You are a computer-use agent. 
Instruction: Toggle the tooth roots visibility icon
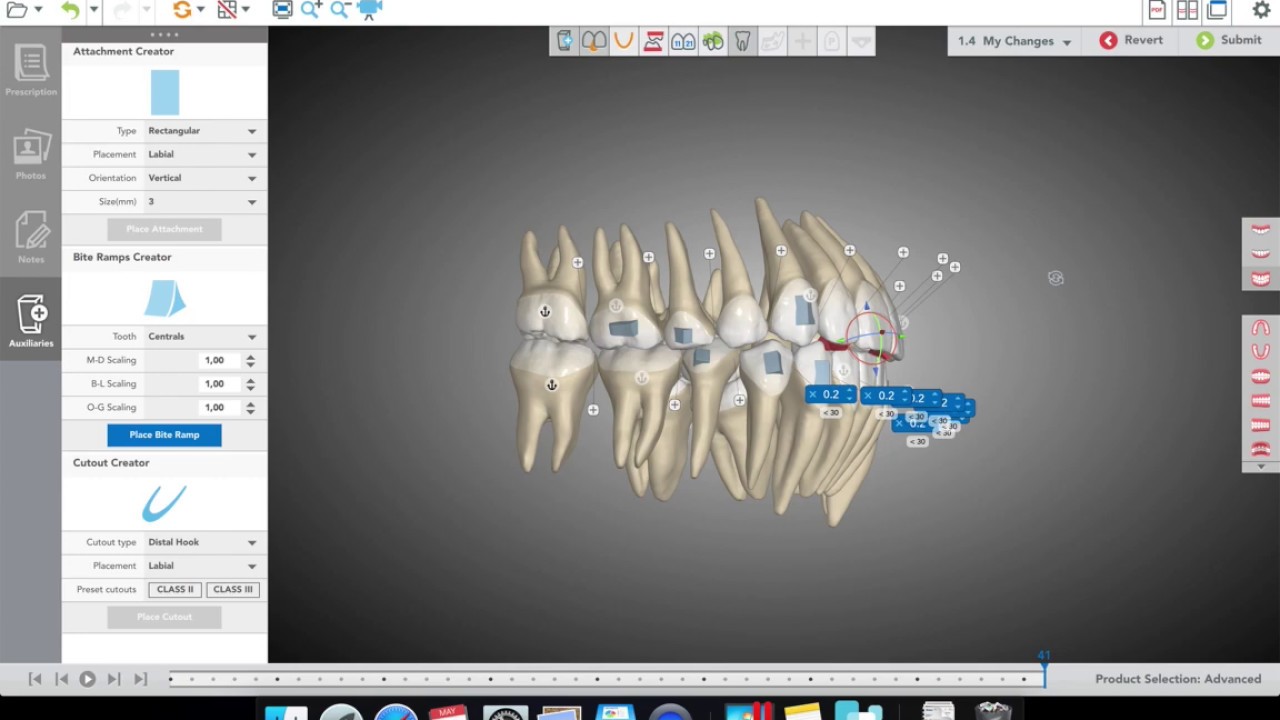coord(742,41)
